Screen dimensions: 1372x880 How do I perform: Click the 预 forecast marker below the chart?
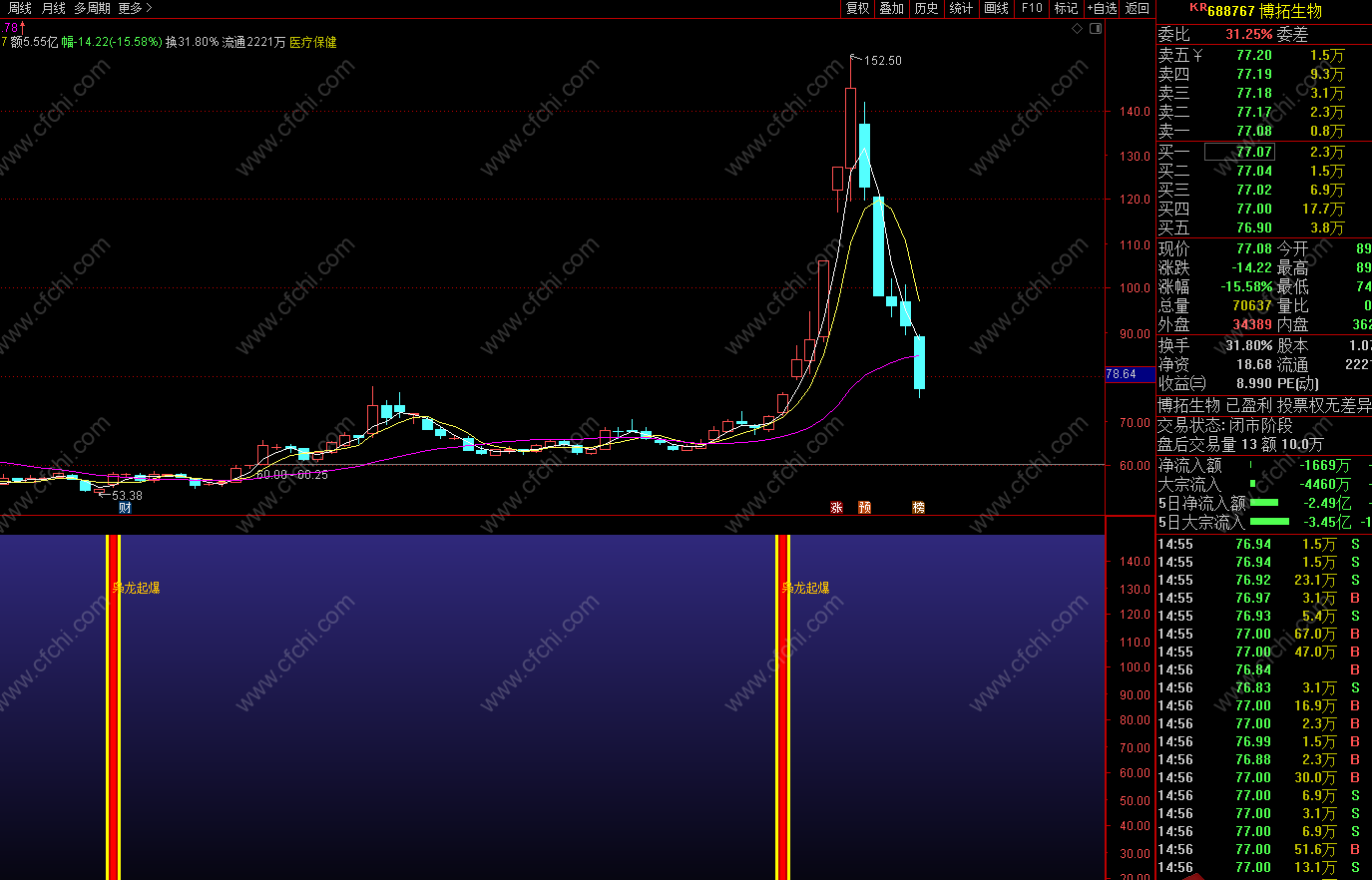(x=864, y=507)
